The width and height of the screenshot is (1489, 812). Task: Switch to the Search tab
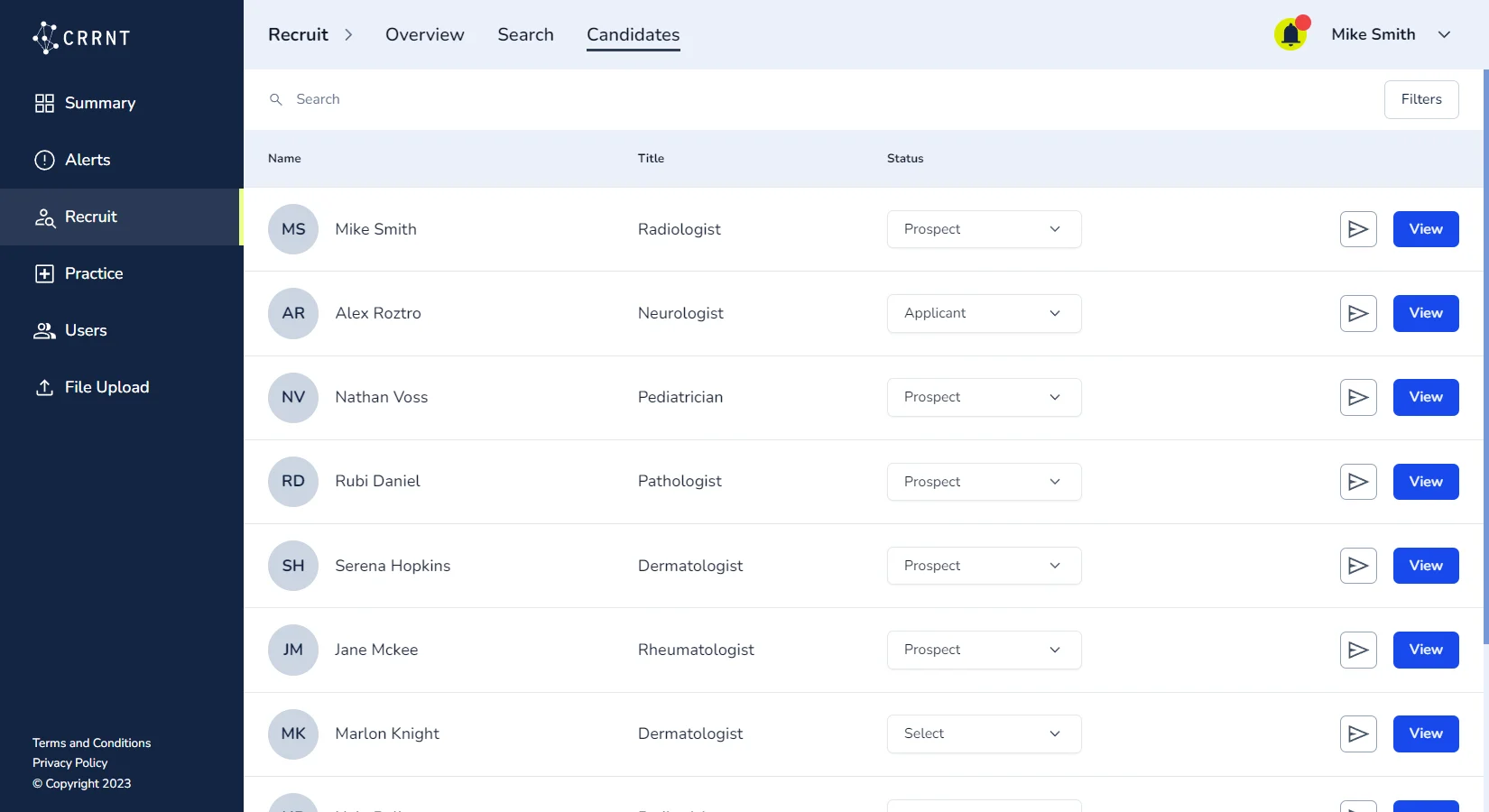525,34
